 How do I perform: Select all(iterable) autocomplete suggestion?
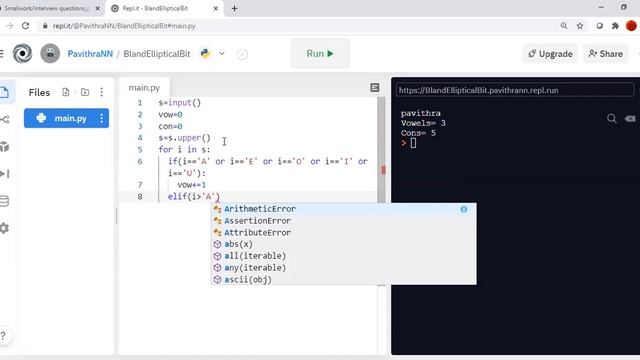344,256
